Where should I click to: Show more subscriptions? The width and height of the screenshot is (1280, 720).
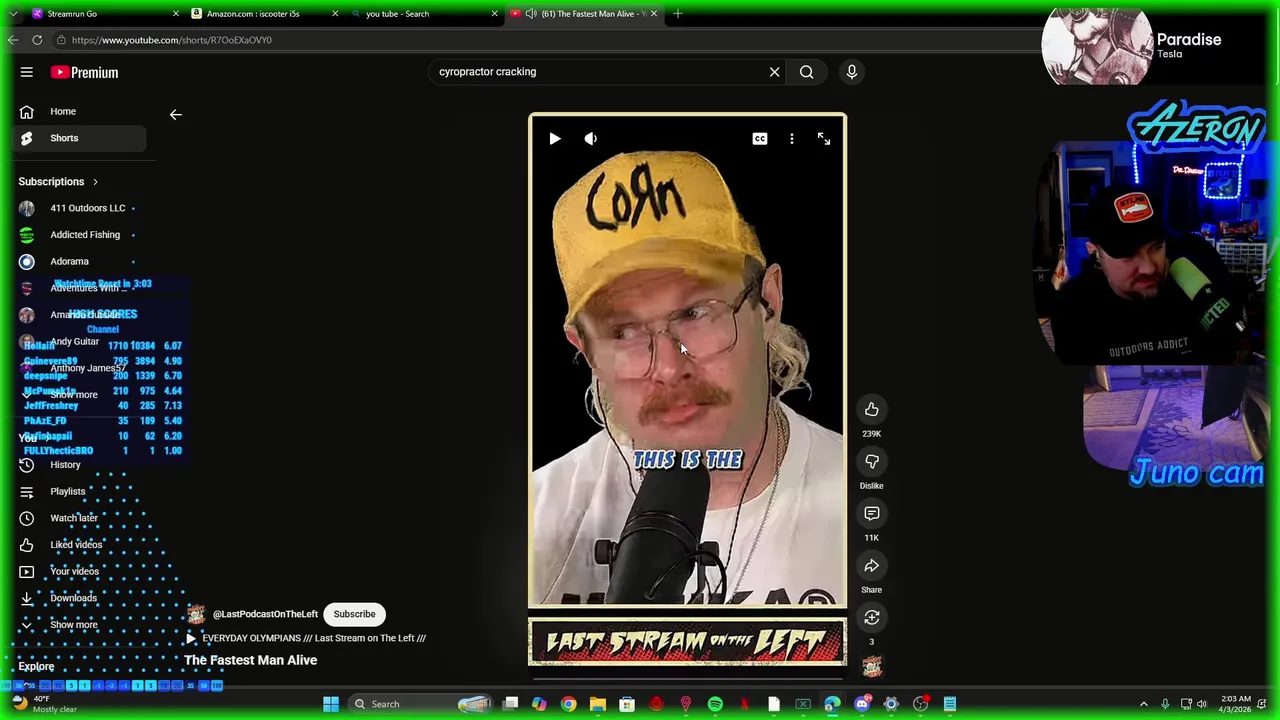click(x=73, y=395)
